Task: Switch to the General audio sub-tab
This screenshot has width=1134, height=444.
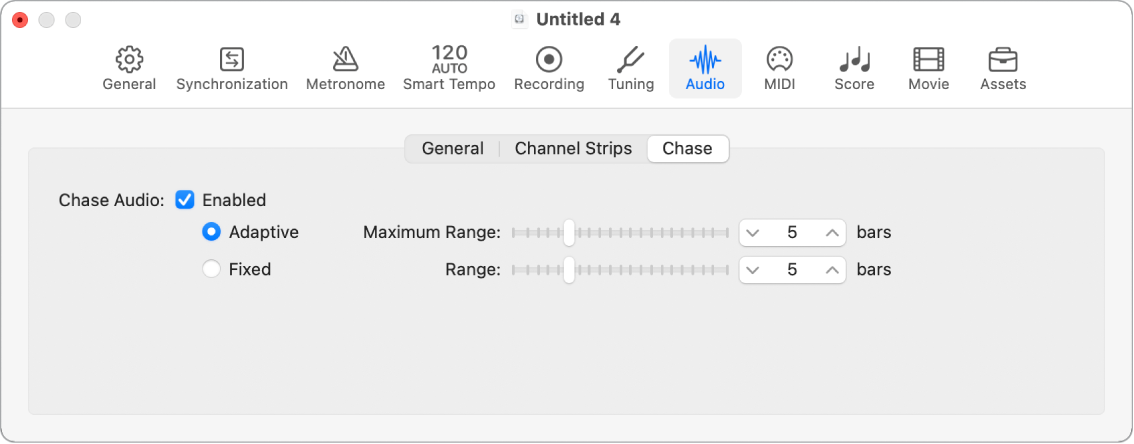Action: (x=452, y=149)
